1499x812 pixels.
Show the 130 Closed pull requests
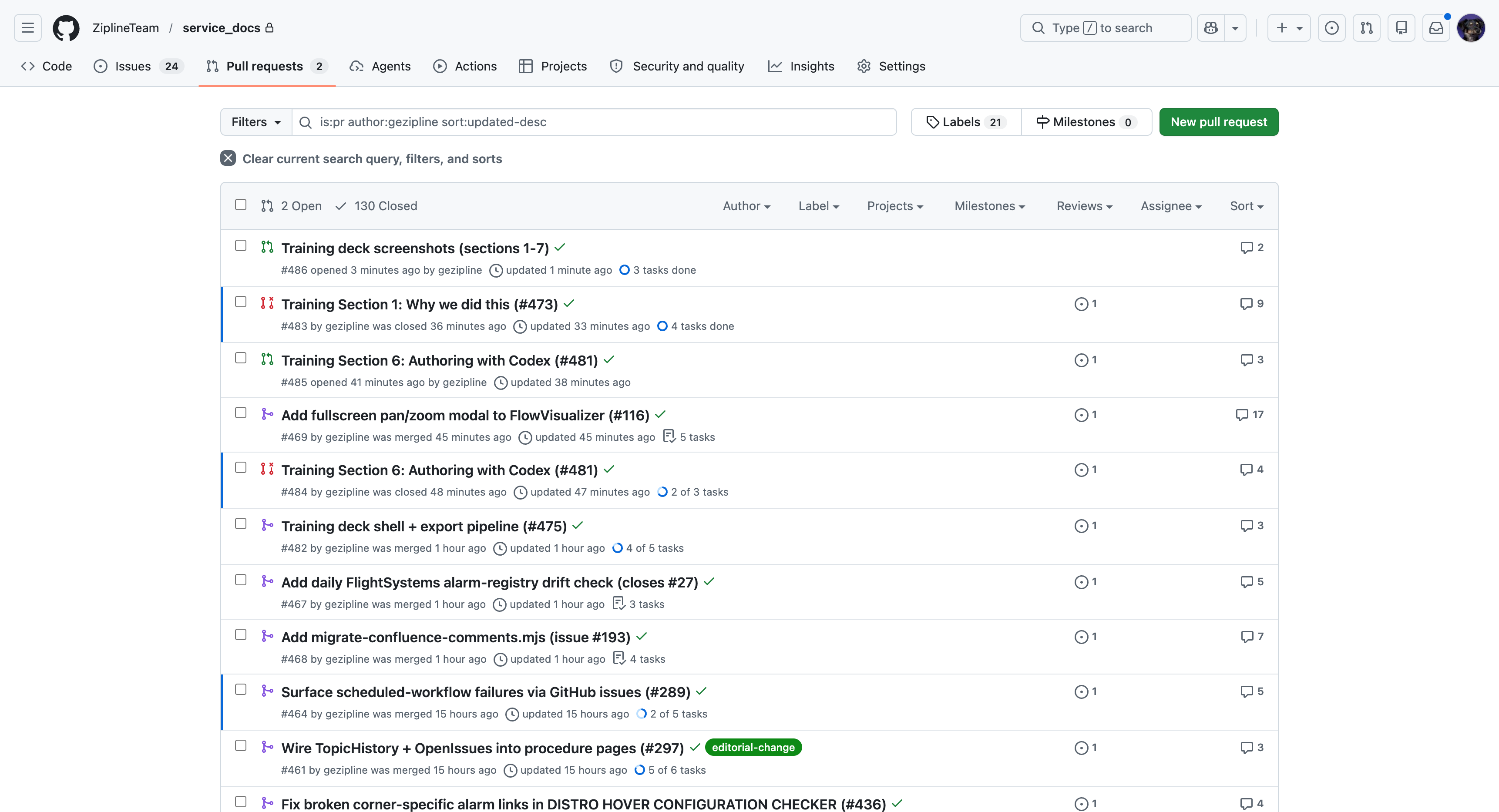[x=376, y=206]
